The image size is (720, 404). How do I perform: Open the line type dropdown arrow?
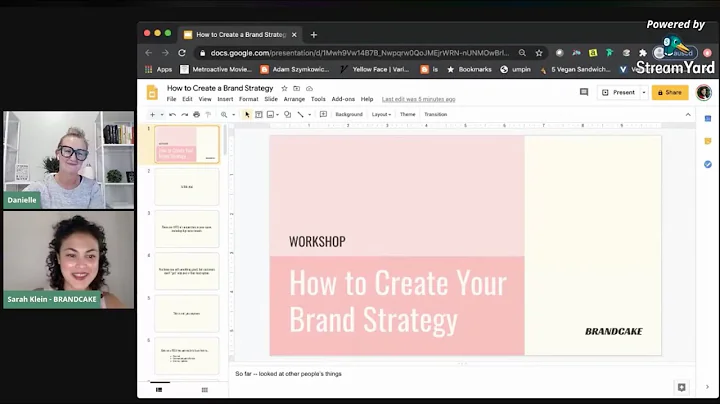click(x=309, y=115)
